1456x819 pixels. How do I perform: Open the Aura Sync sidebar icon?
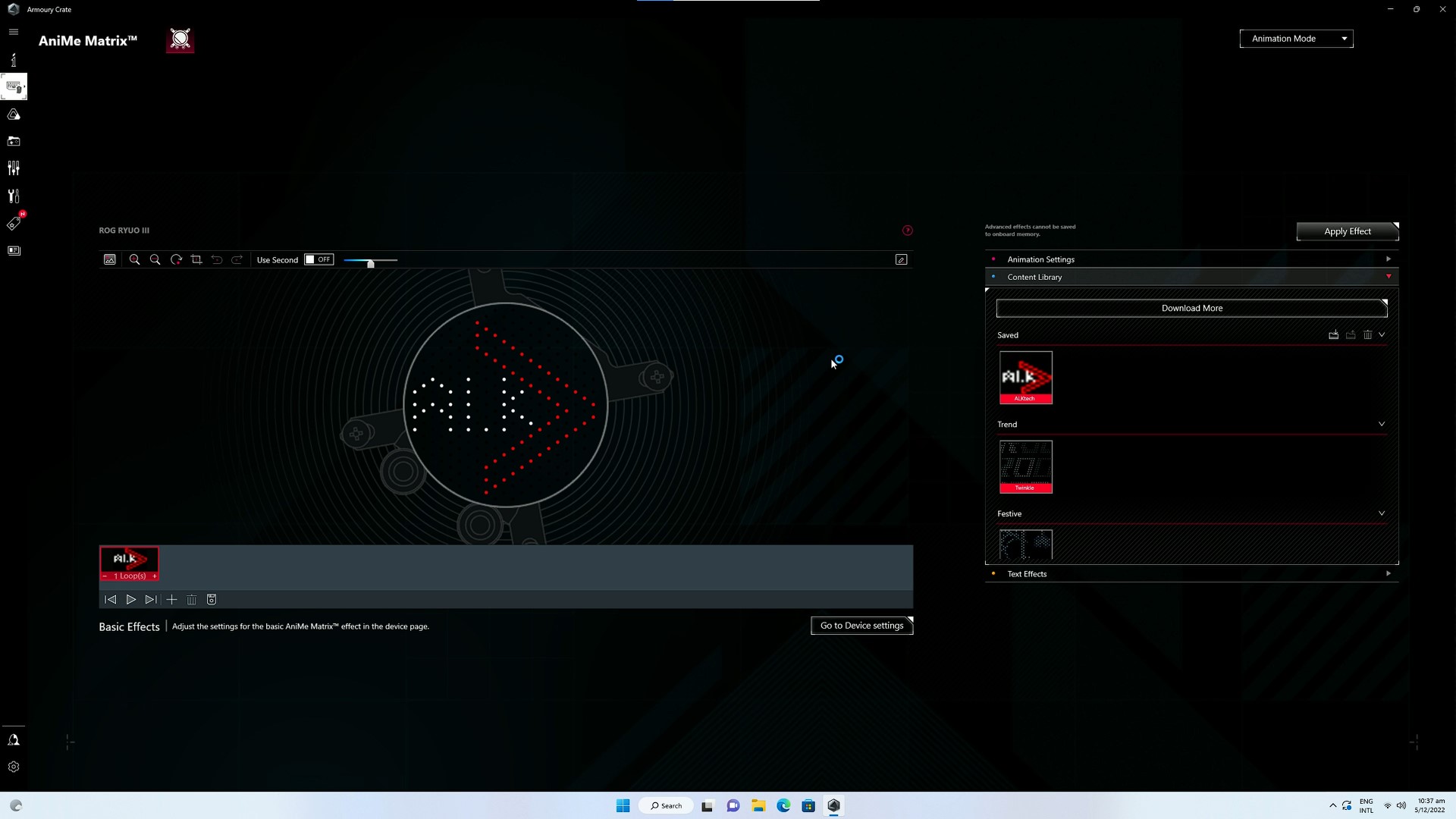[x=14, y=115]
